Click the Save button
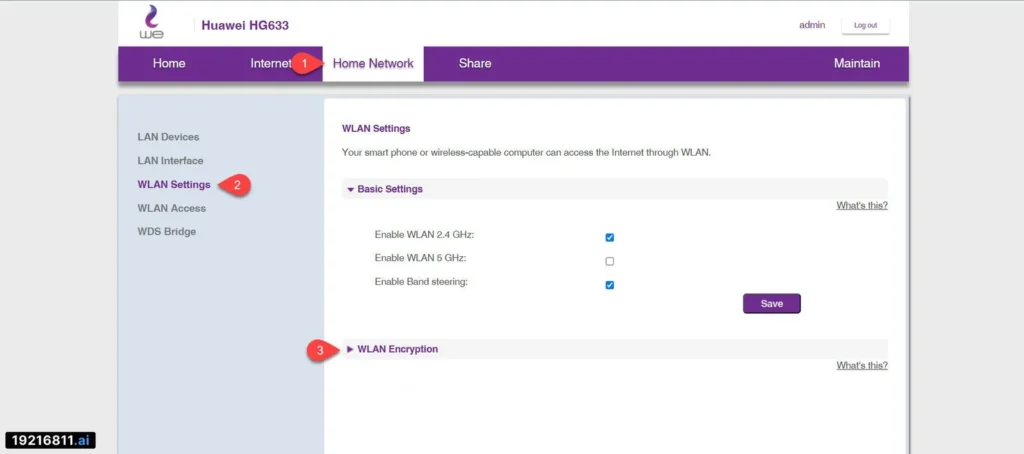Image resolution: width=1024 pixels, height=454 pixels. (x=772, y=304)
